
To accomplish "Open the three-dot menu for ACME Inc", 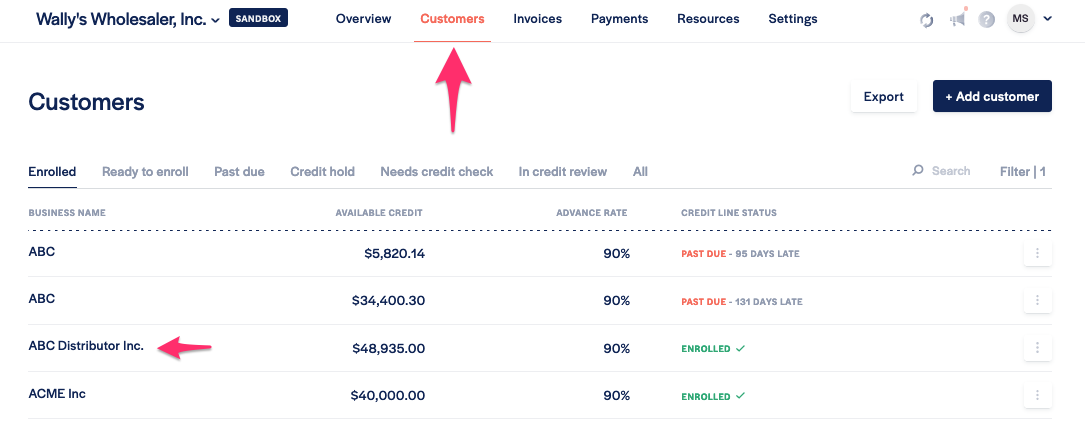I will tap(1037, 396).
